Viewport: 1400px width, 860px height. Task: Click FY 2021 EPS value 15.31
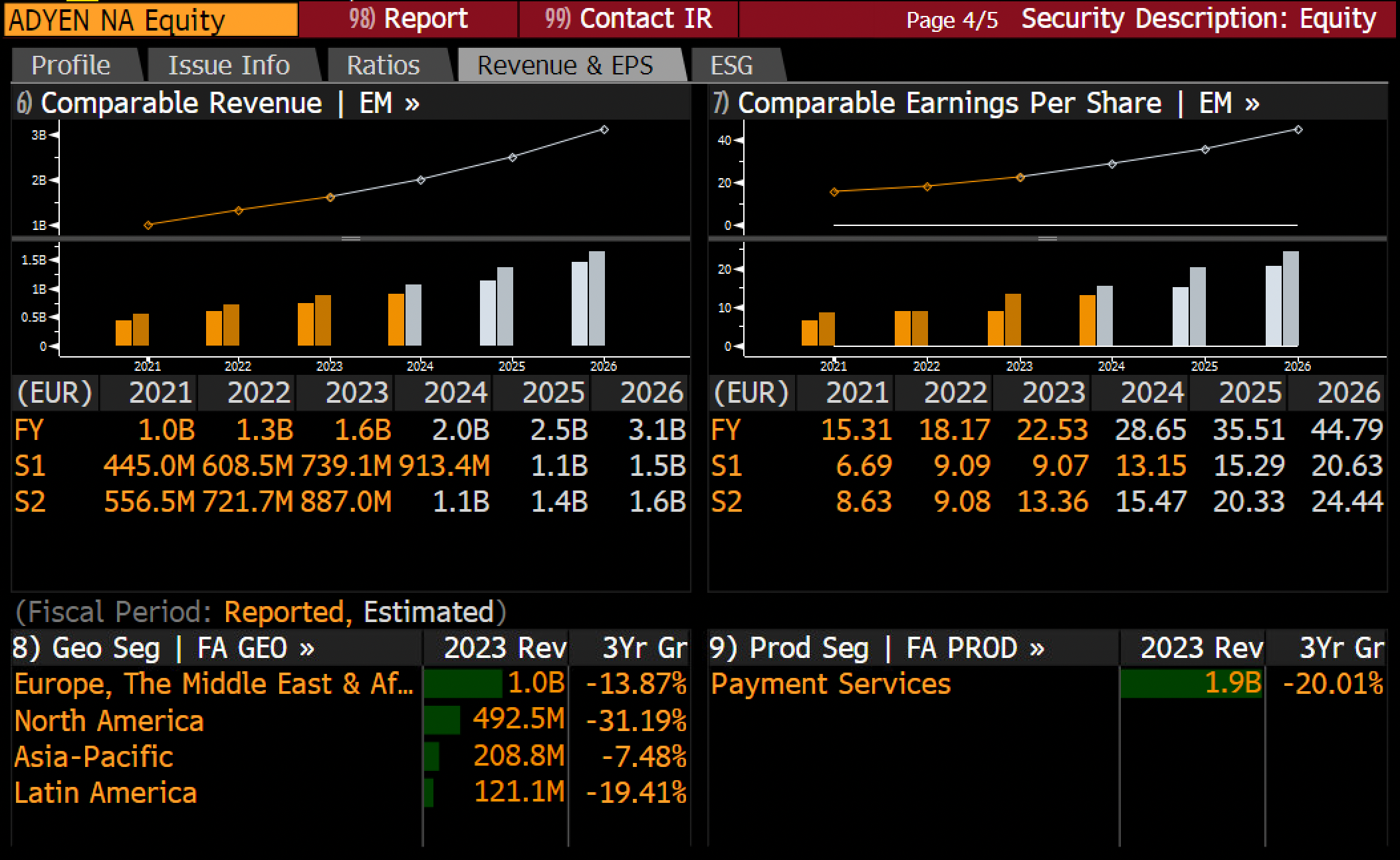click(856, 430)
